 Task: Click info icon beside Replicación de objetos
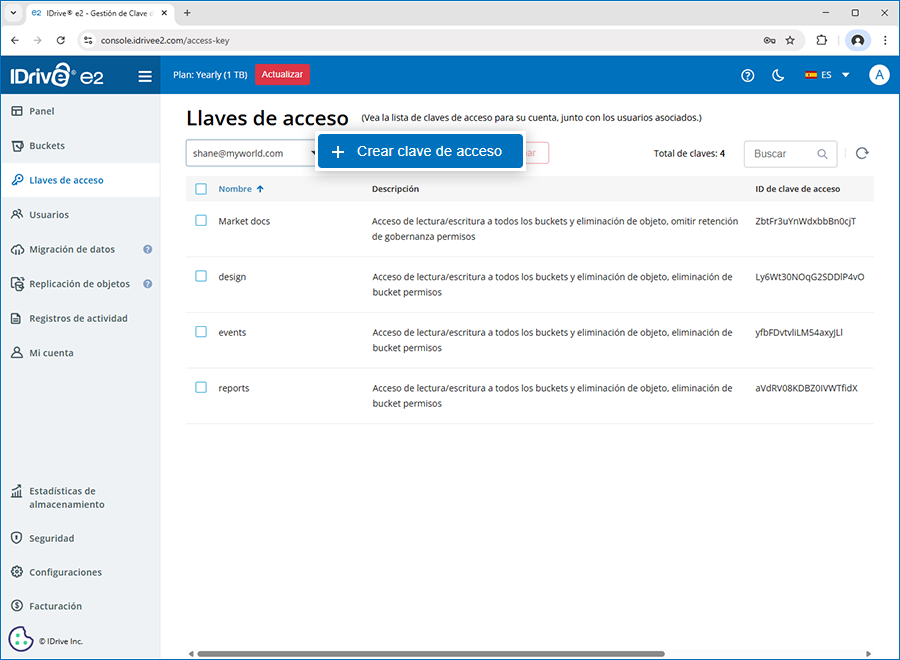(148, 284)
